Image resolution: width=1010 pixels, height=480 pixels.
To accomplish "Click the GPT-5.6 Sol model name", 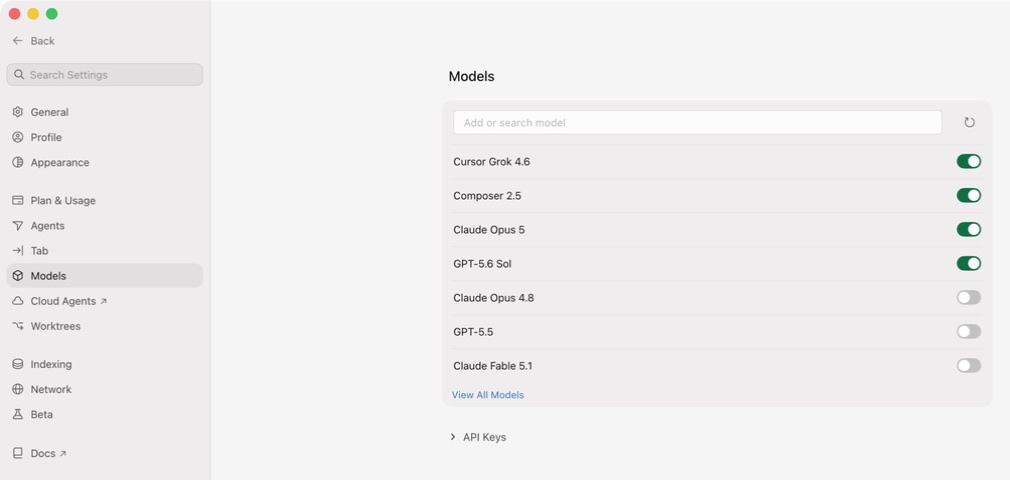I will (482, 264).
